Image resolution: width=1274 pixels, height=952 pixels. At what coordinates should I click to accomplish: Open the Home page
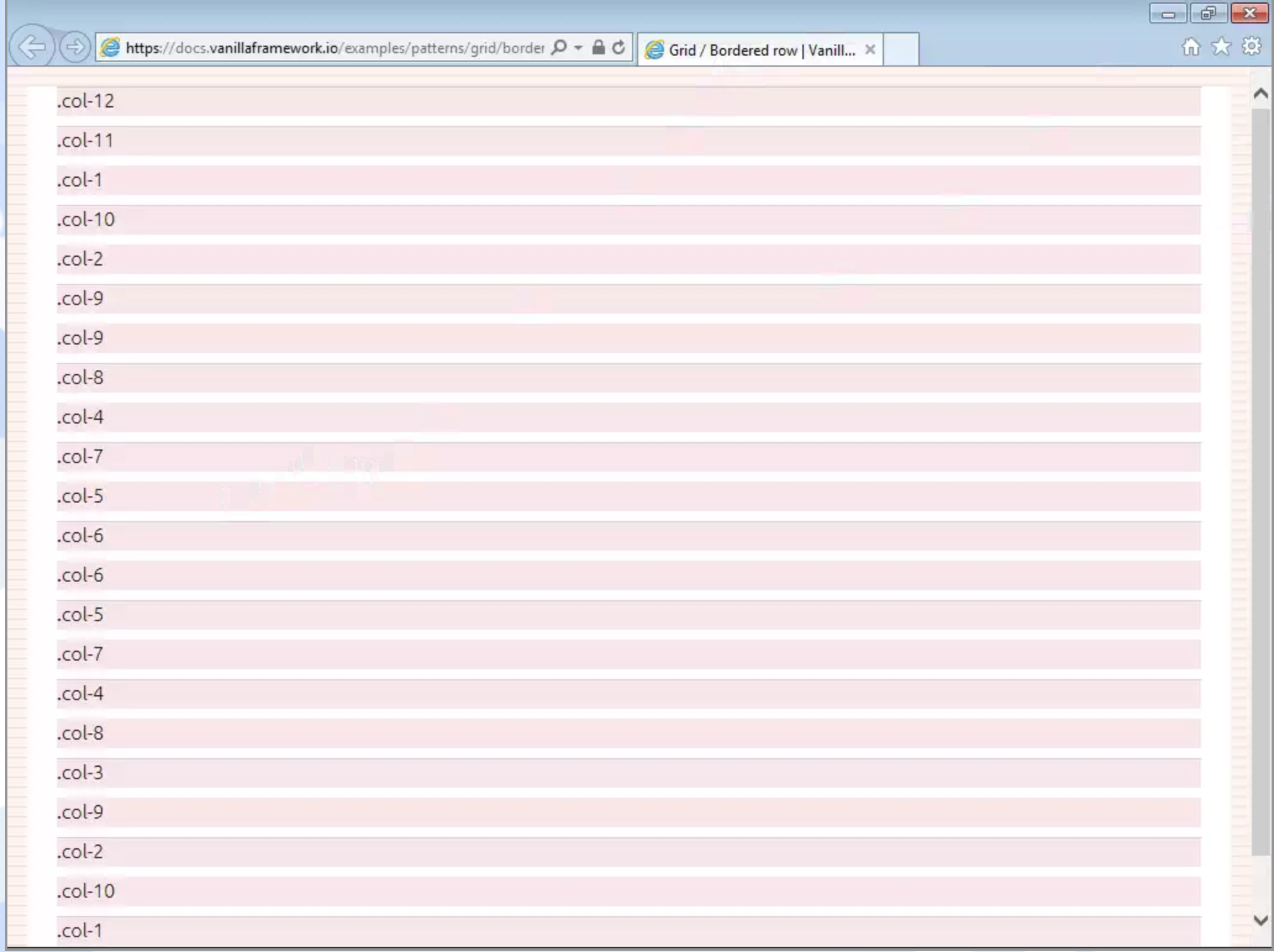tap(1190, 46)
